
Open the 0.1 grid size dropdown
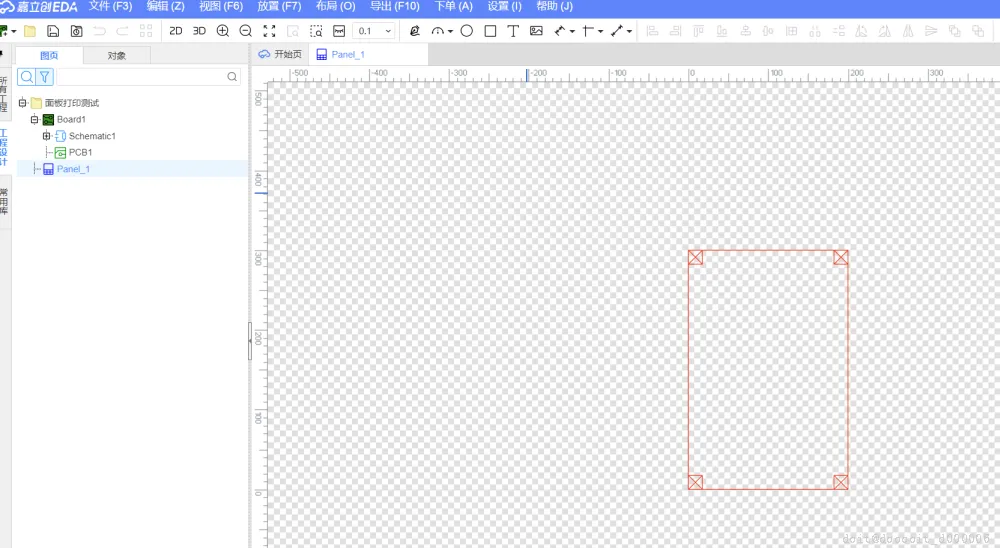point(374,31)
